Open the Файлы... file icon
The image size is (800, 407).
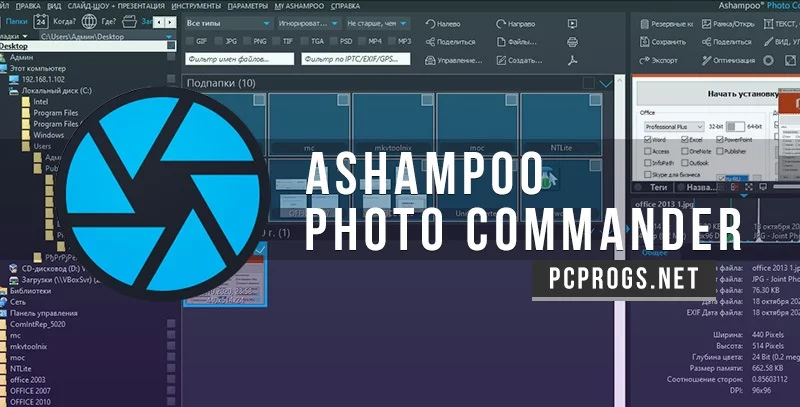(501, 42)
